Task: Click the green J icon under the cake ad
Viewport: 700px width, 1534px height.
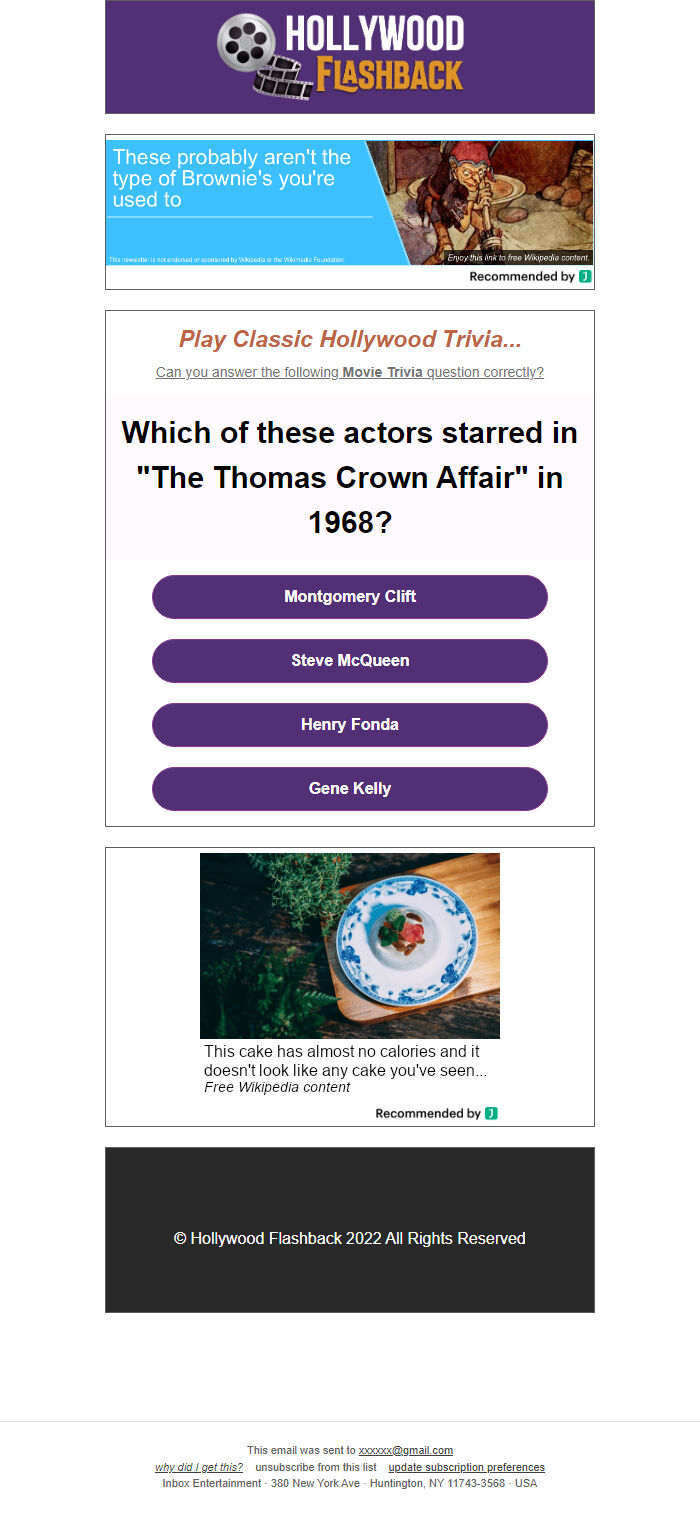Action: pos(491,1114)
